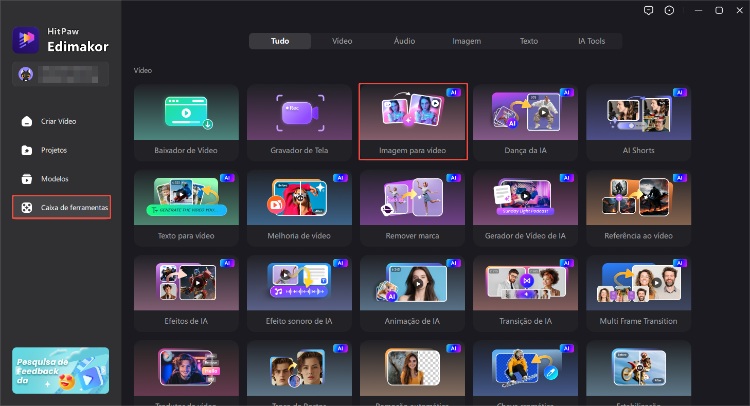The width and height of the screenshot is (750, 406).
Task: Click the Projetos folder icon
Action: coord(27,150)
